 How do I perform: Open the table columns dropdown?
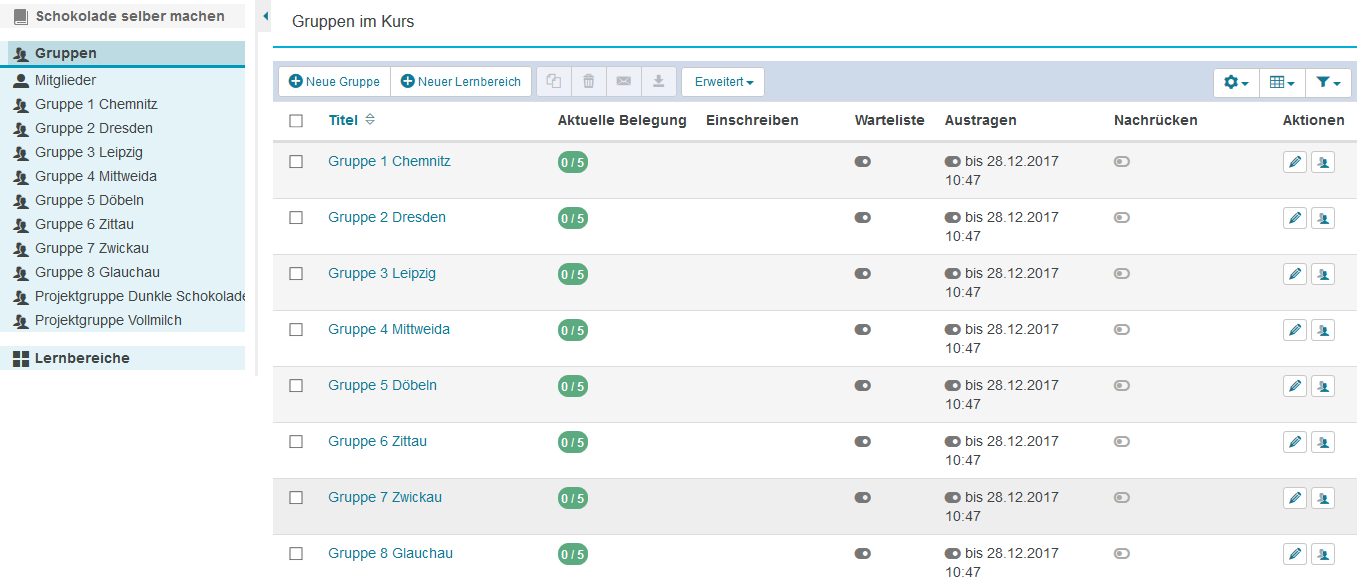(1281, 83)
